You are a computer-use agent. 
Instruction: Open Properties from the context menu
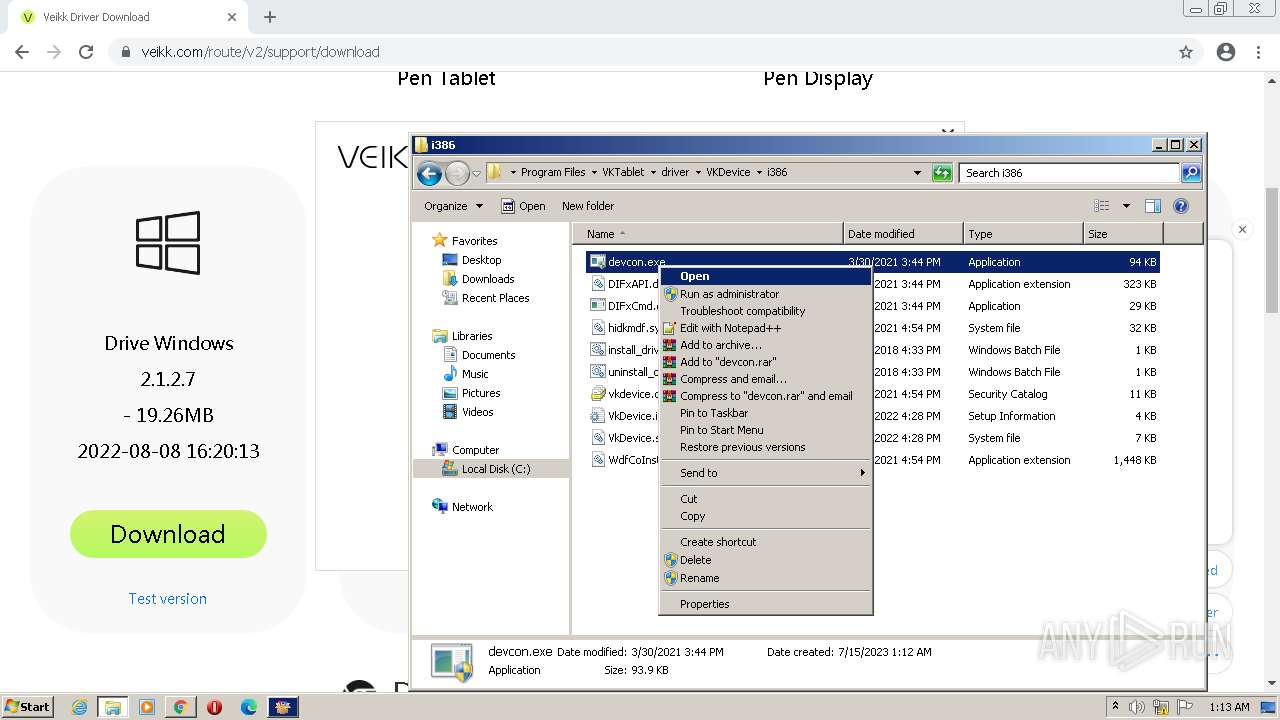click(765, 604)
